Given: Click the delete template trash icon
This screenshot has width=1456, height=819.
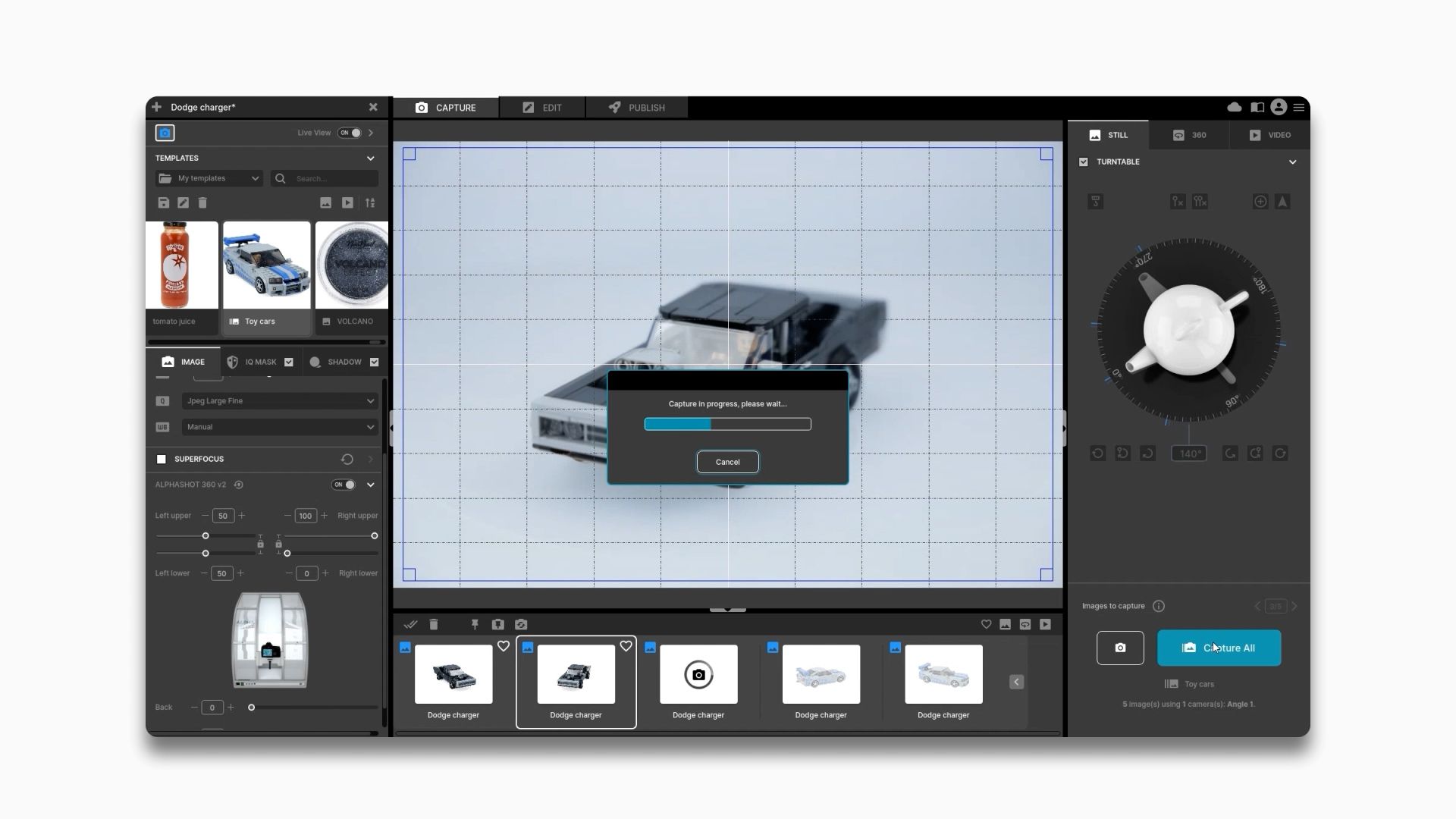Looking at the screenshot, I should click(202, 202).
